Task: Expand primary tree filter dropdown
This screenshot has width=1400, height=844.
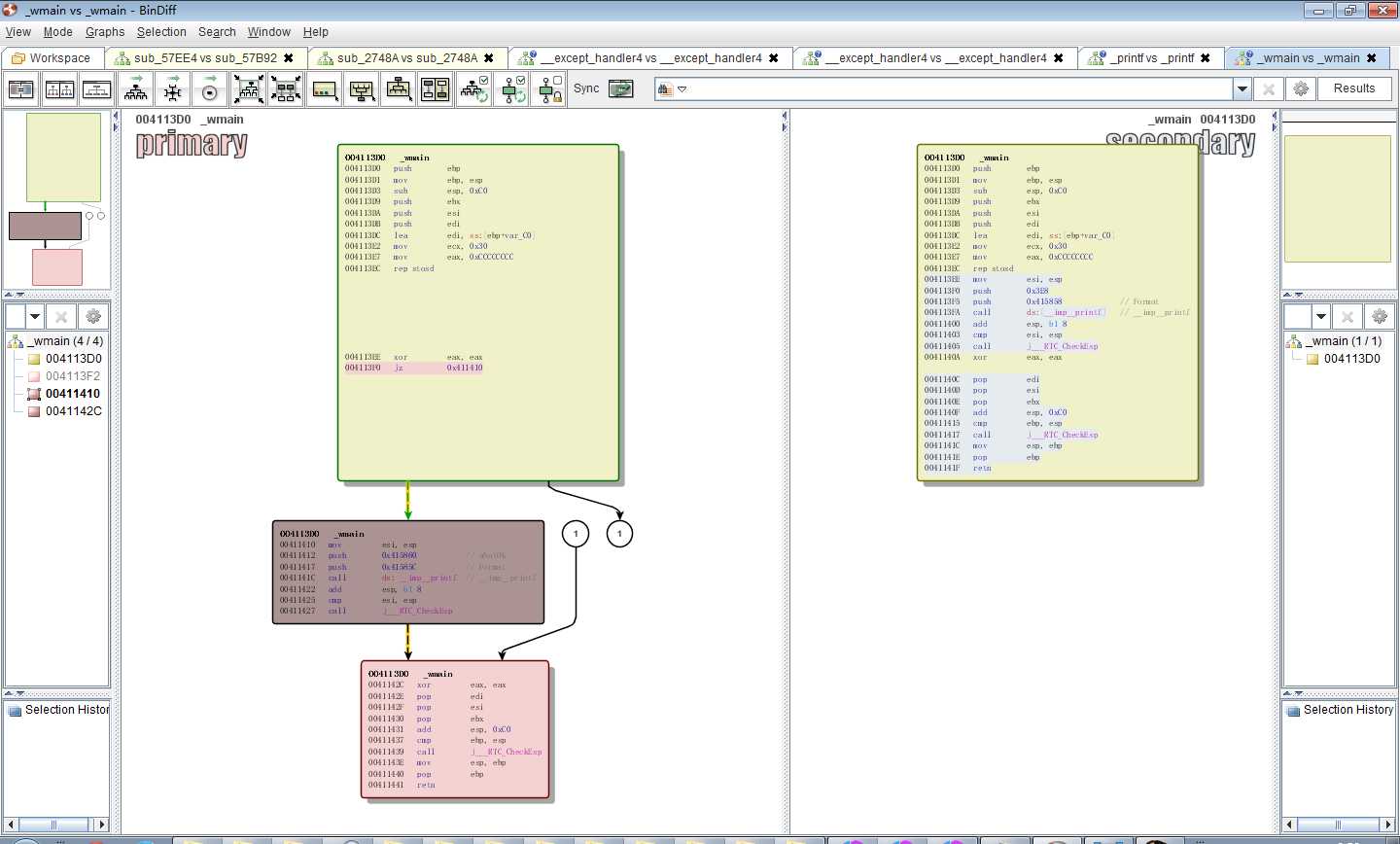Action: [x=35, y=317]
